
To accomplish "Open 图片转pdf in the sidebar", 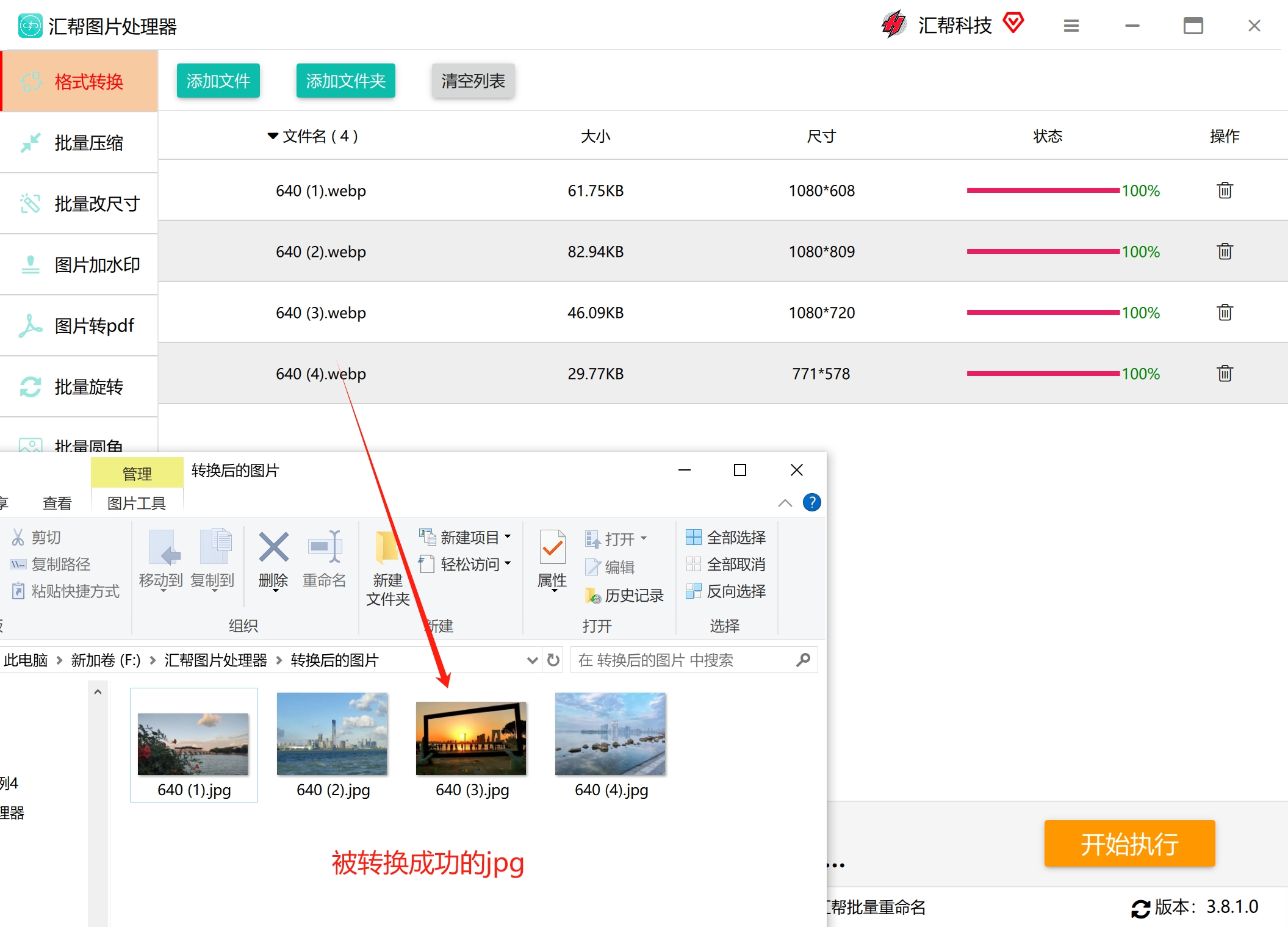I will tap(79, 325).
